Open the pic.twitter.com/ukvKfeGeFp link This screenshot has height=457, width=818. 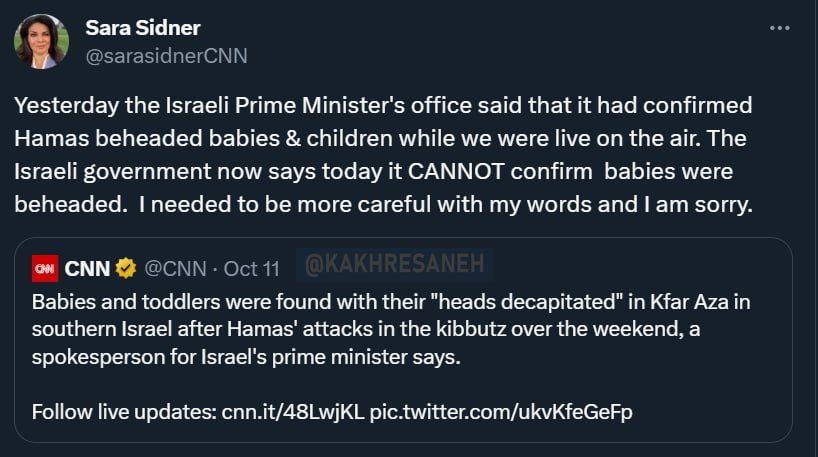pos(501,411)
